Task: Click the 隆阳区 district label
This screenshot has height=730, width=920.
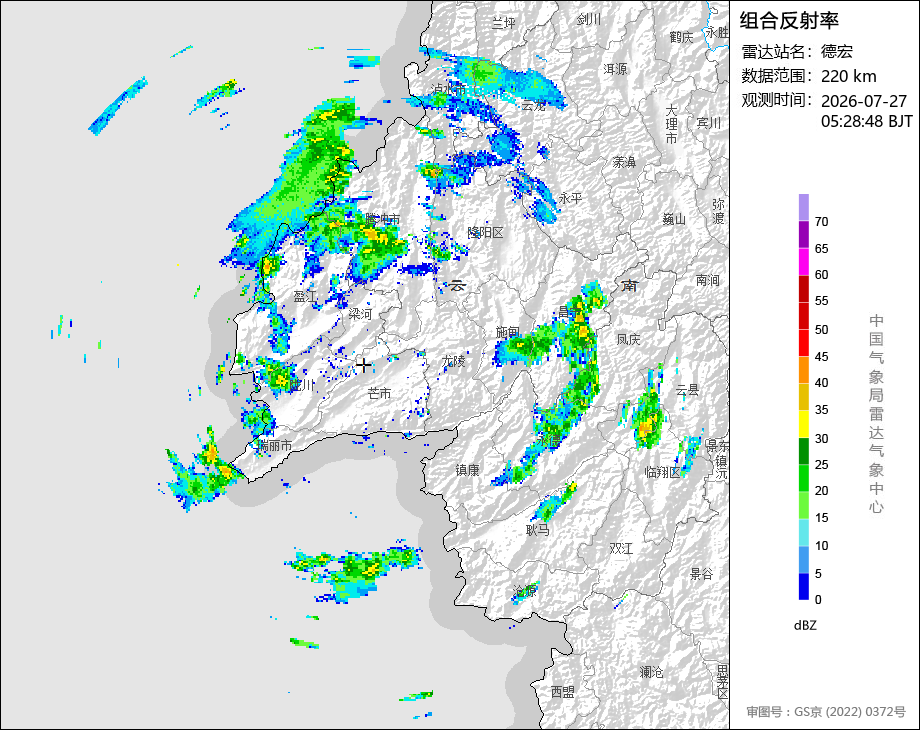Action: coord(485,233)
